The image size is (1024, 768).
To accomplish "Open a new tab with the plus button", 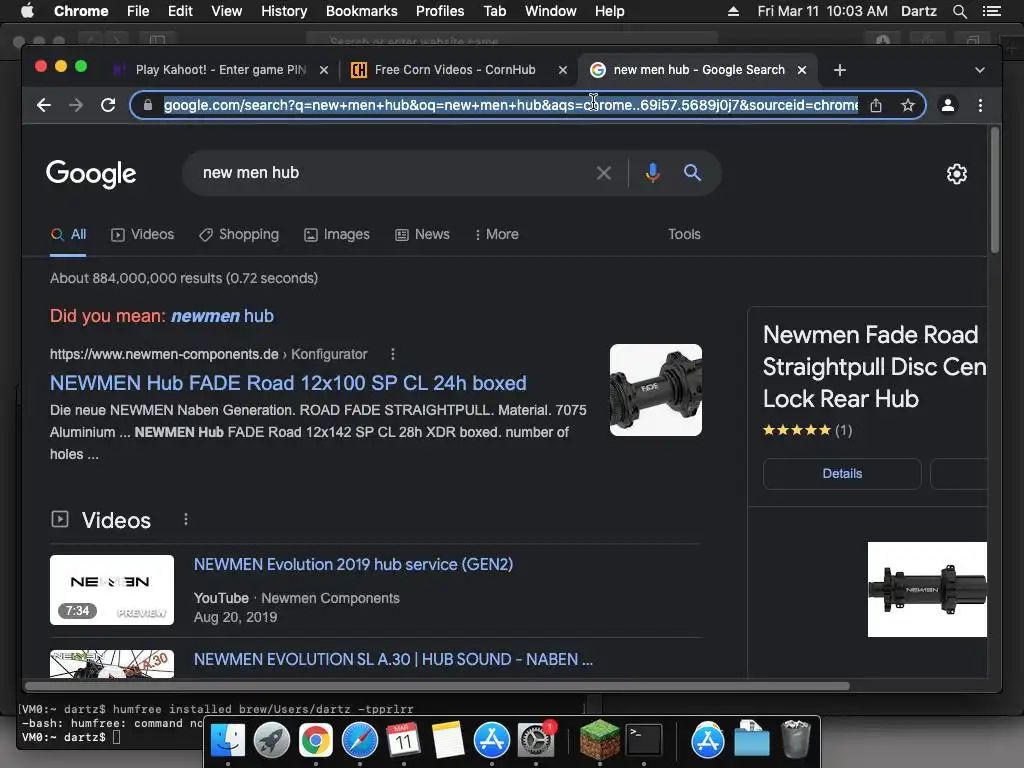I will [x=840, y=70].
